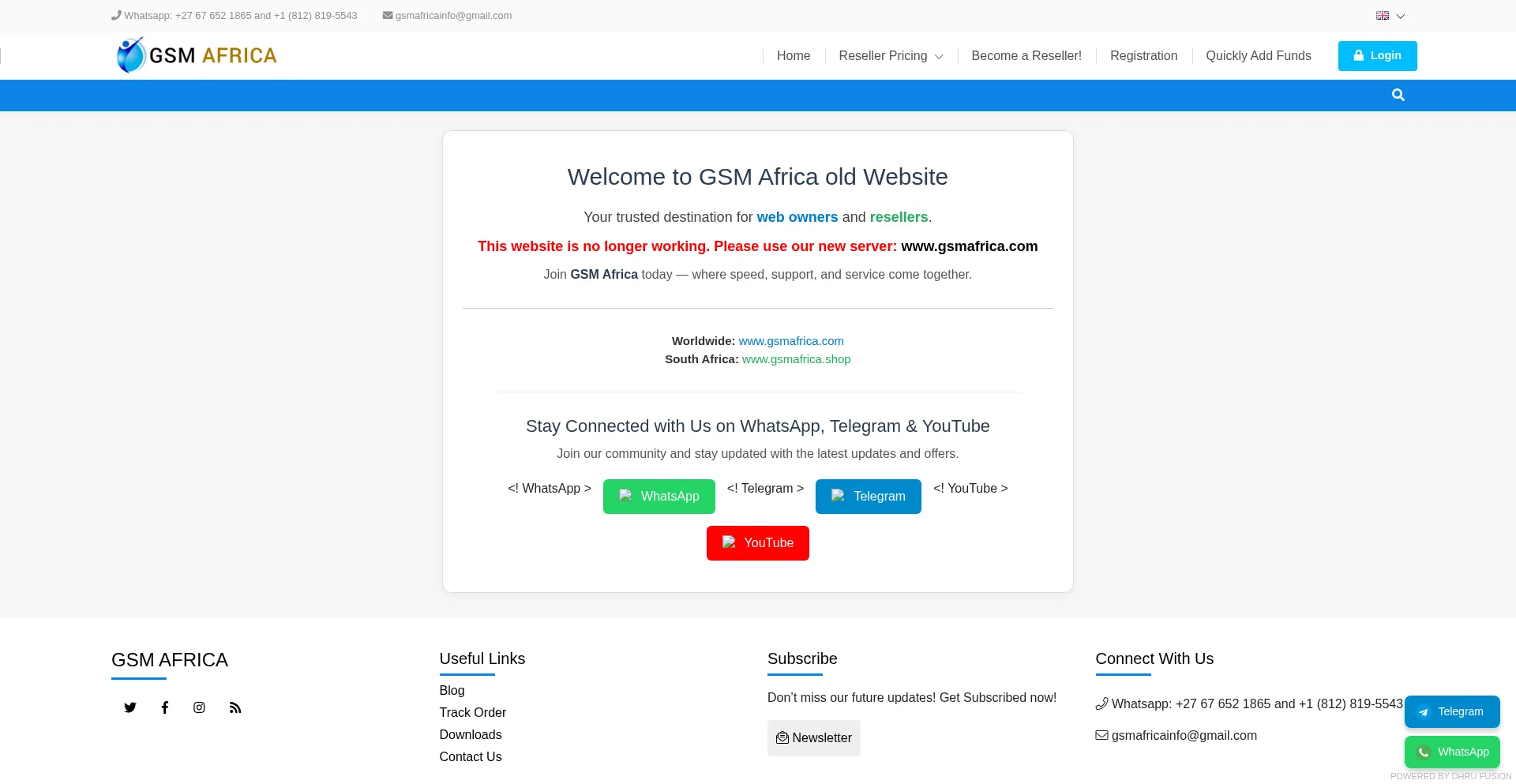Click the header envelope icon
The width and height of the screenshot is (1516, 784).
coord(388,15)
